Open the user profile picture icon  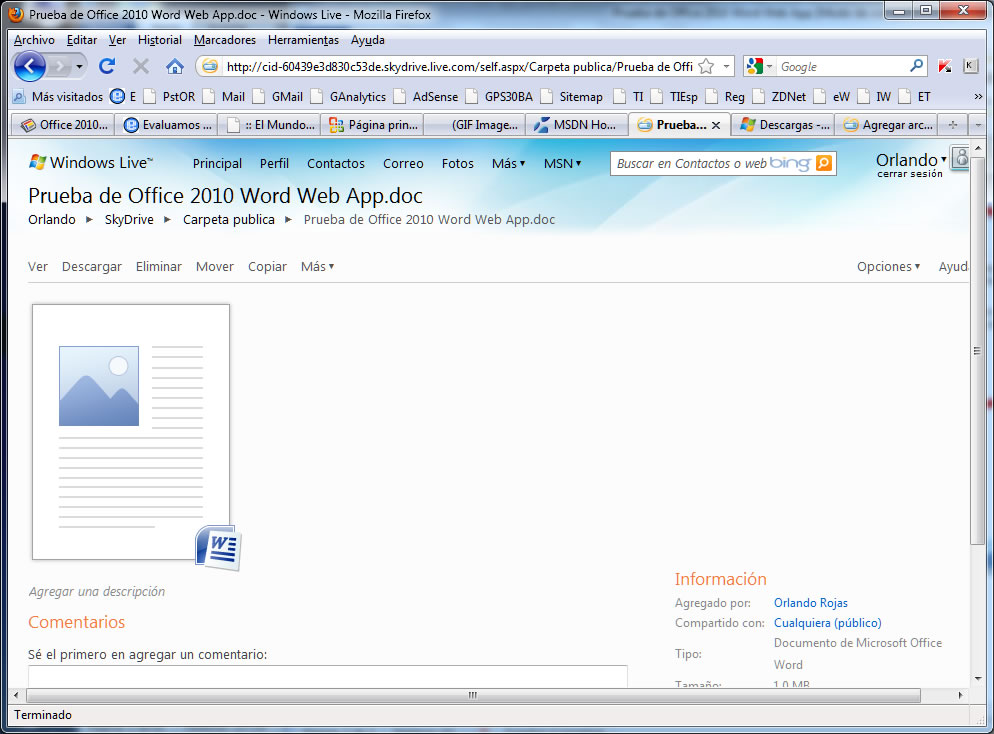point(961,158)
